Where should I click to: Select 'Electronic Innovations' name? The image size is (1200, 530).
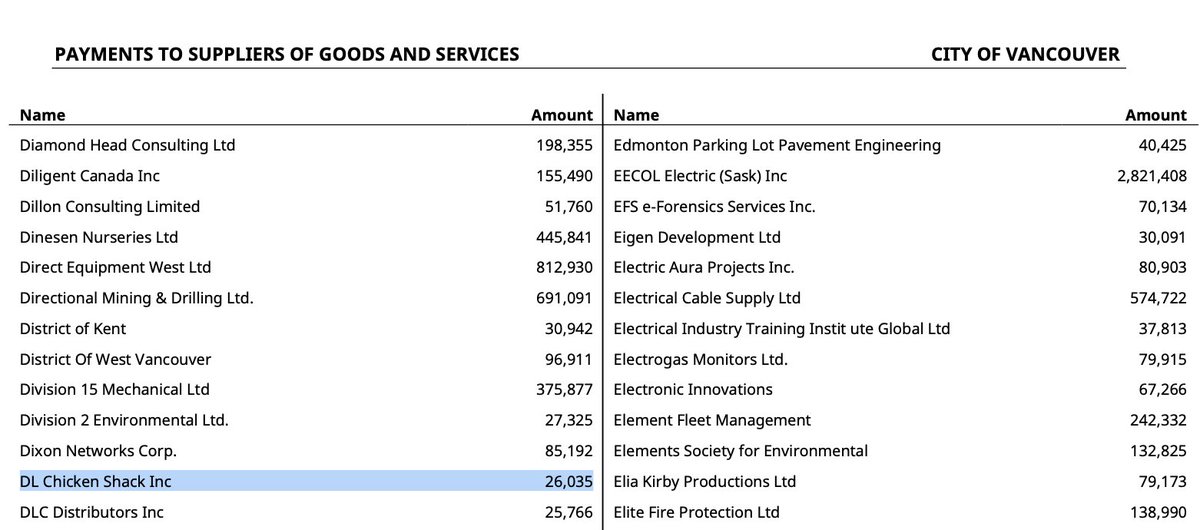coord(692,389)
